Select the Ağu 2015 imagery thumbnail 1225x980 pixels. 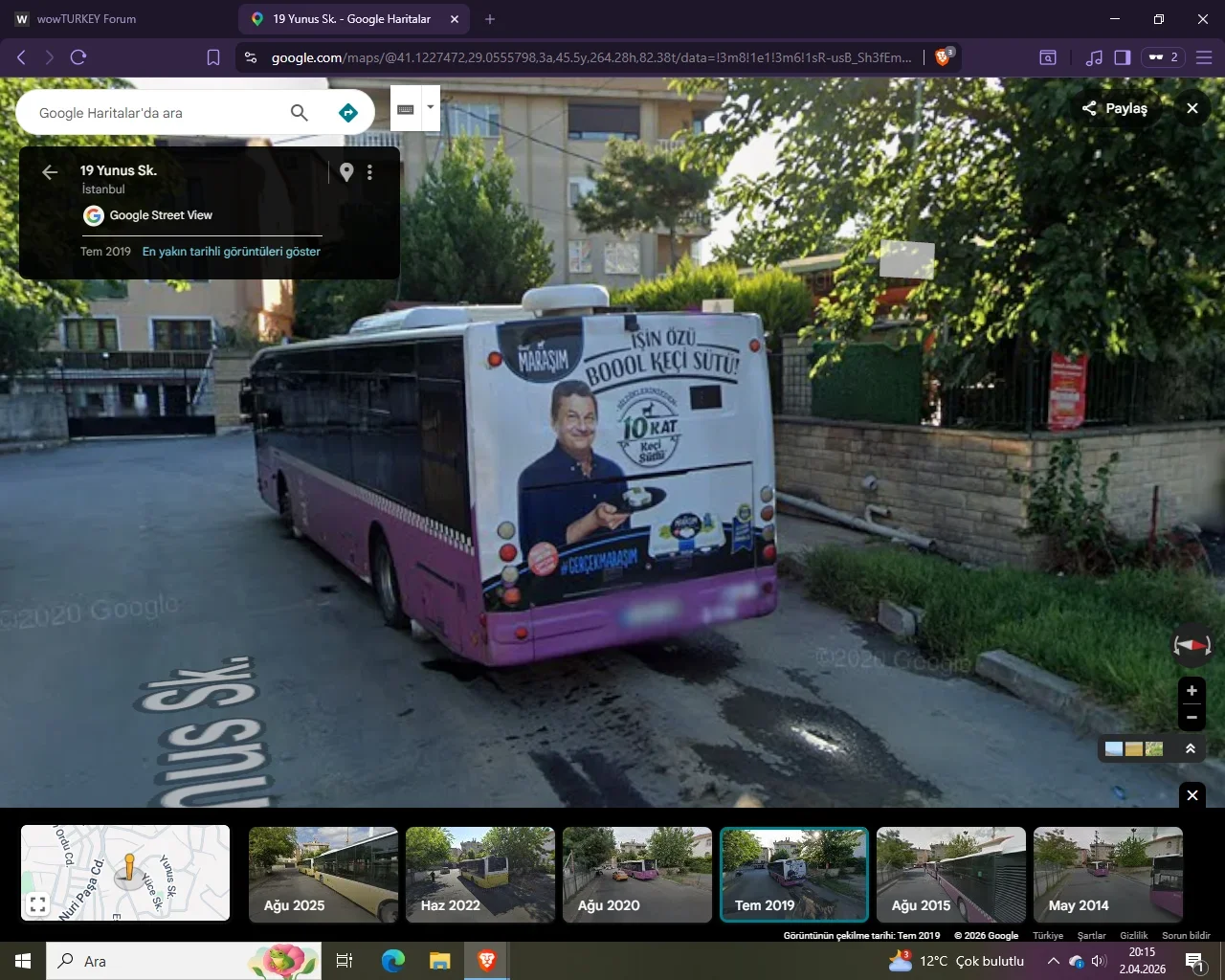tap(950, 874)
